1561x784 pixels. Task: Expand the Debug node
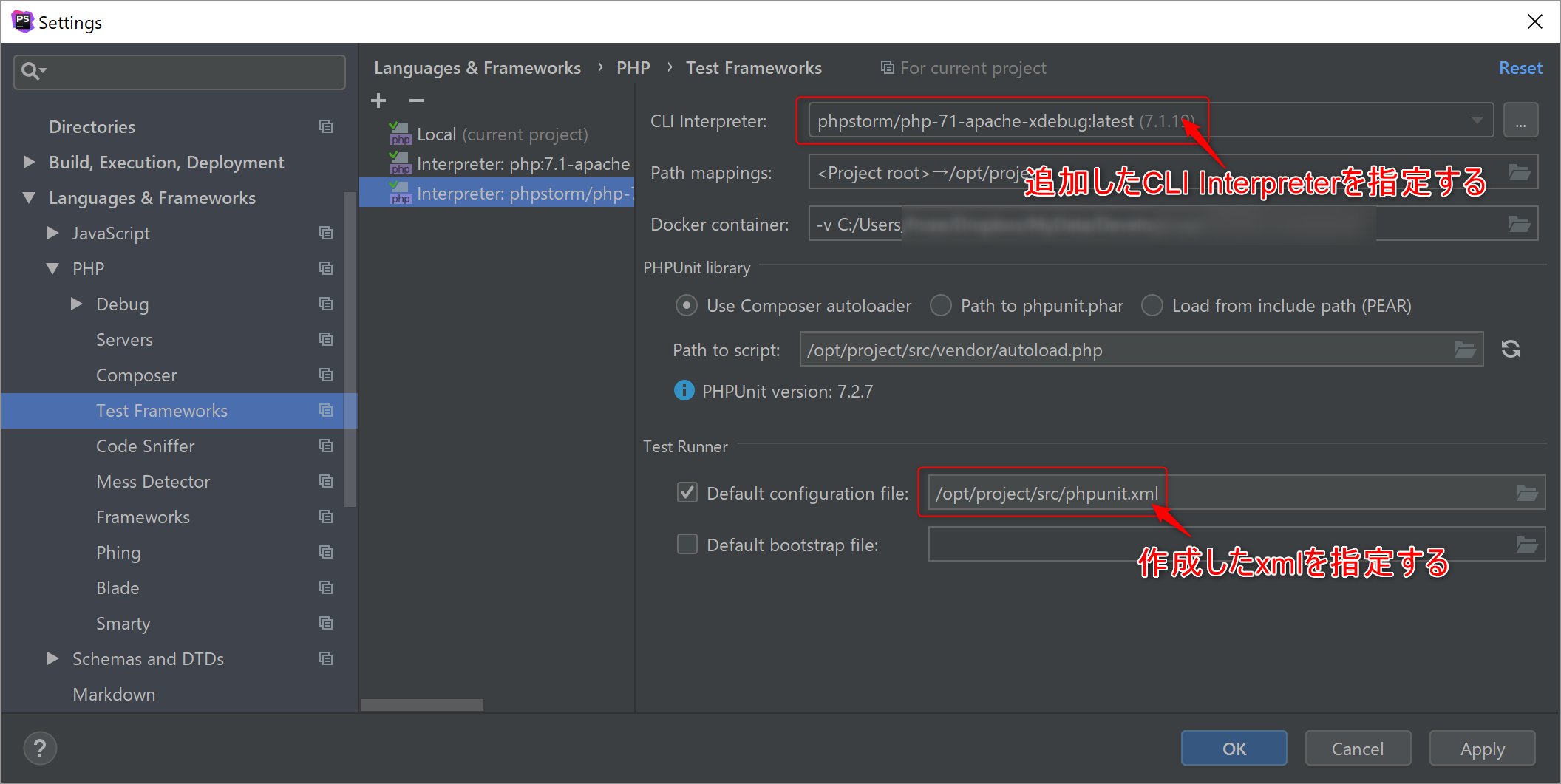[76, 304]
